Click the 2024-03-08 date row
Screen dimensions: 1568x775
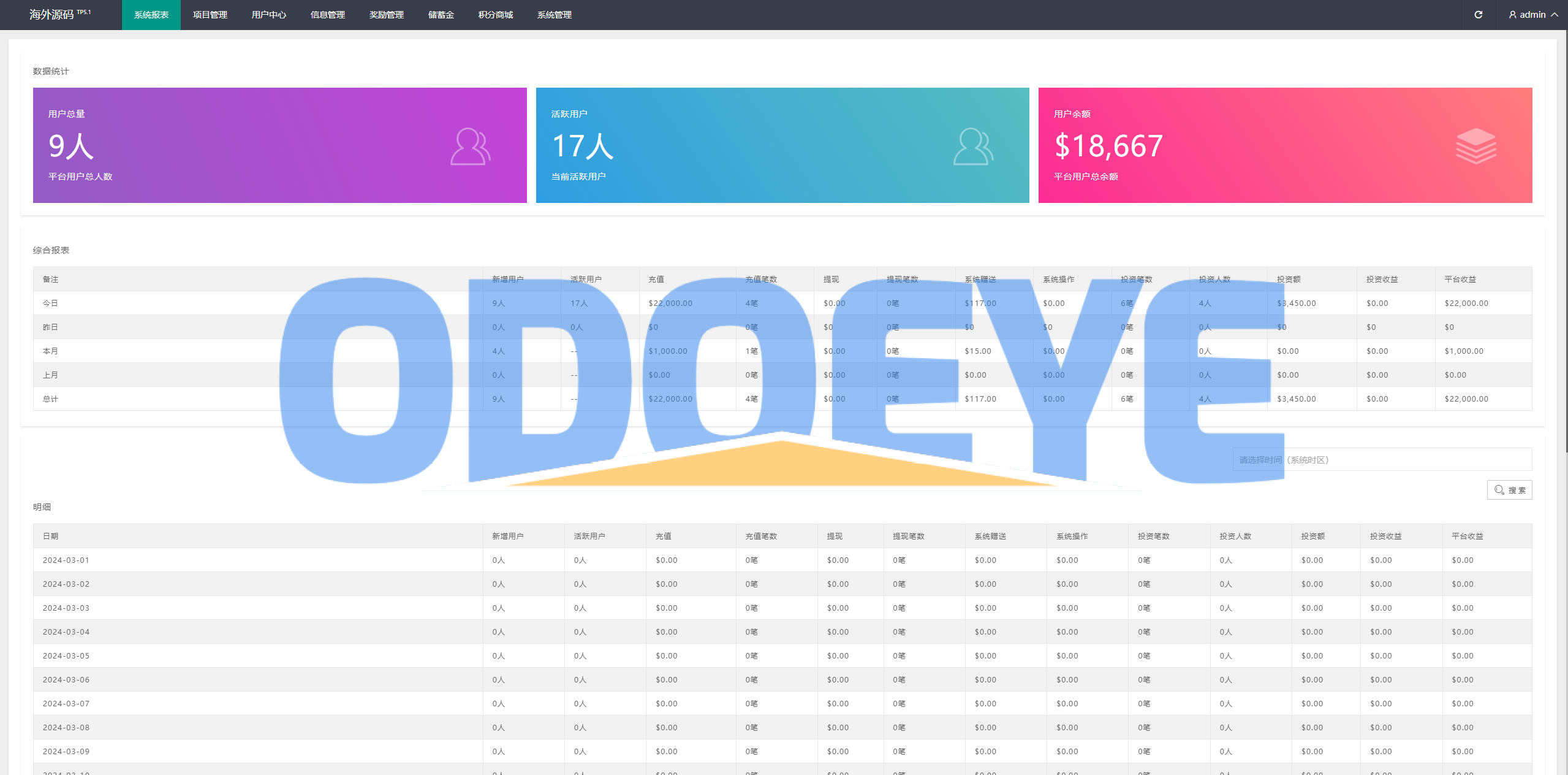[x=782, y=727]
